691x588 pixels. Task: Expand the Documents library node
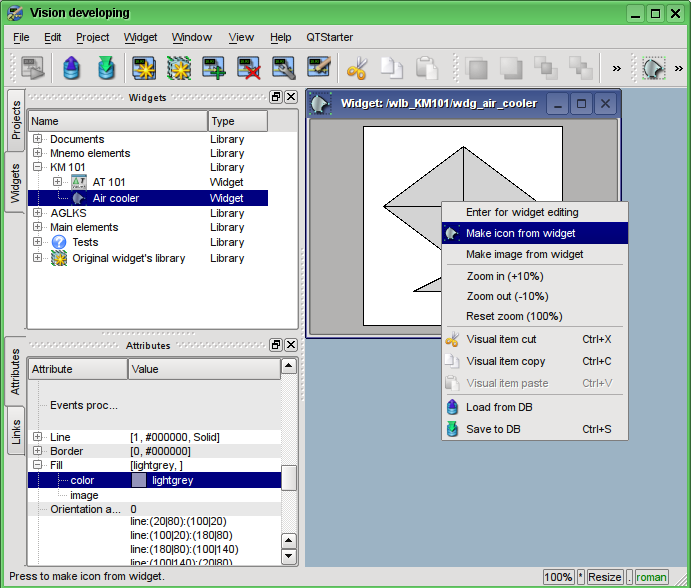tap(38, 139)
